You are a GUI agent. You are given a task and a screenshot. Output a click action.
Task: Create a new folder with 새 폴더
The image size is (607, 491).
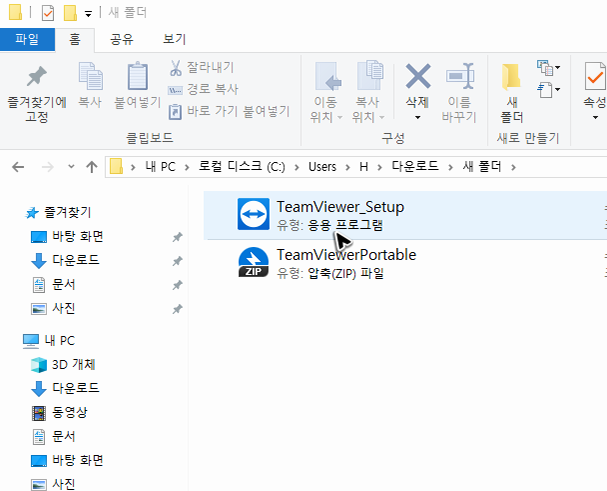[511, 93]
